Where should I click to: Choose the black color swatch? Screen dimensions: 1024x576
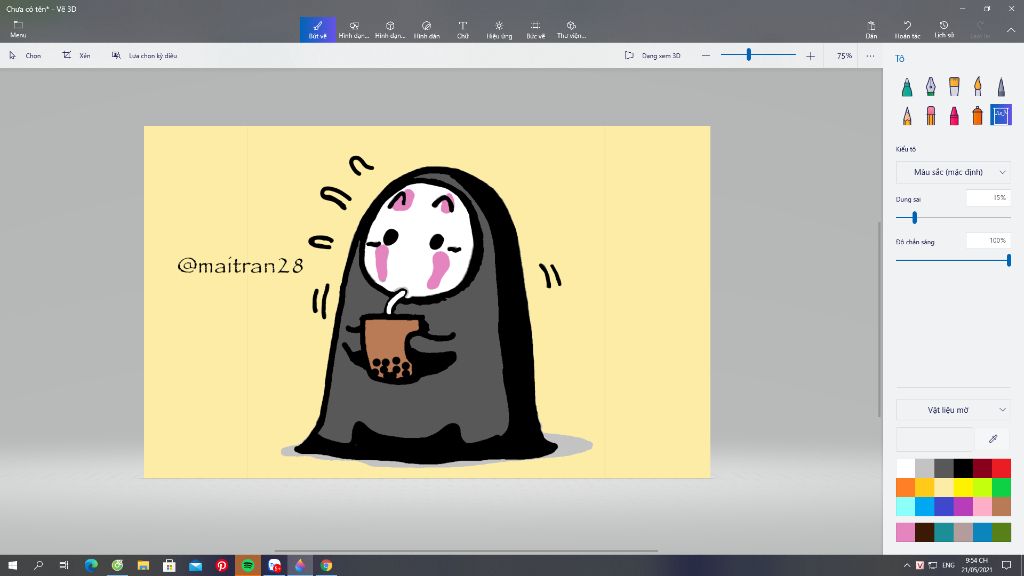point(963,468)
